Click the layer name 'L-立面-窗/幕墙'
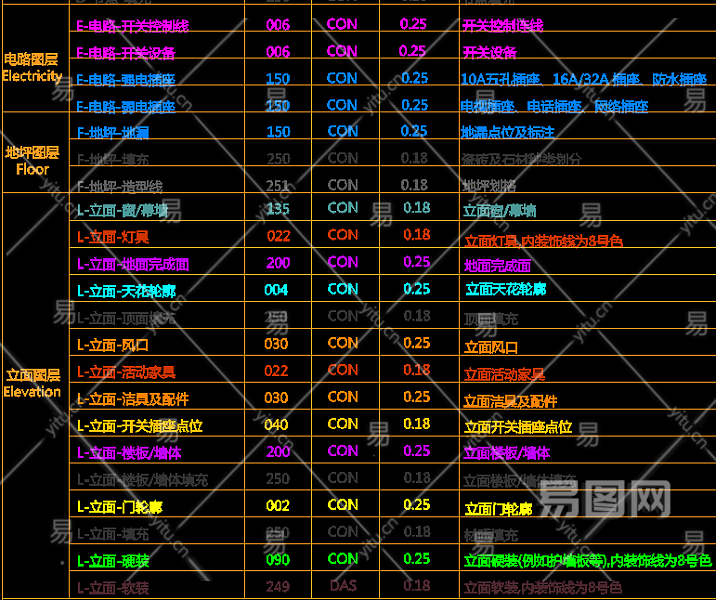 tap(122, 210)
